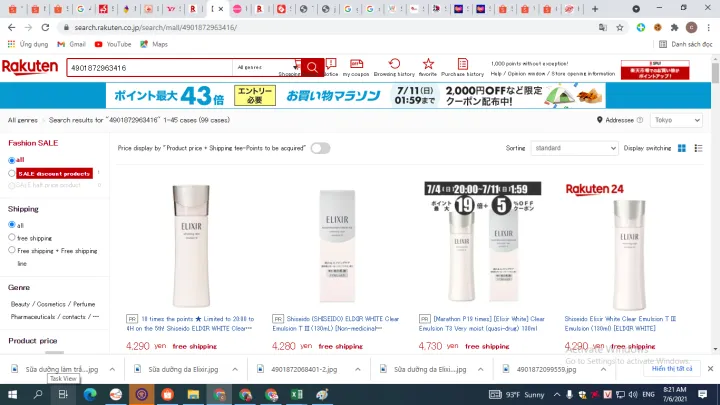Select SALE discount products radio option
The height and width of the screenshot is (405, 720).
(12, 173)
